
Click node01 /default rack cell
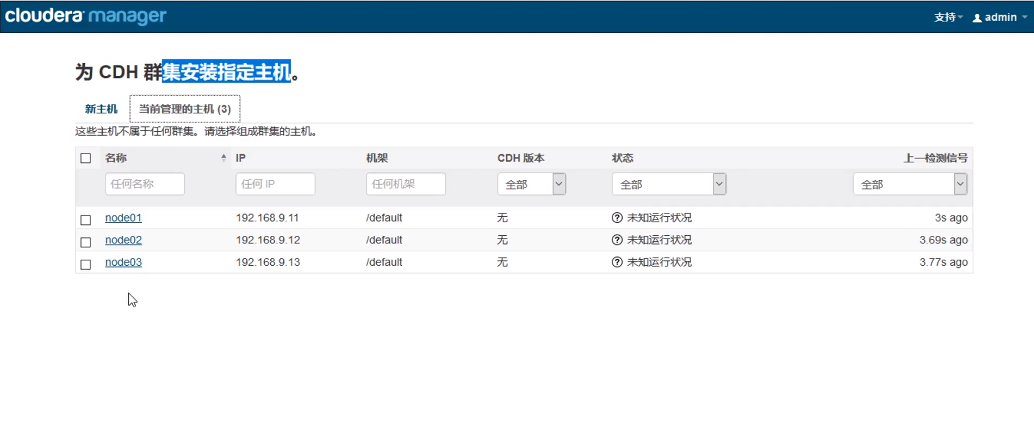coord(384,218)
